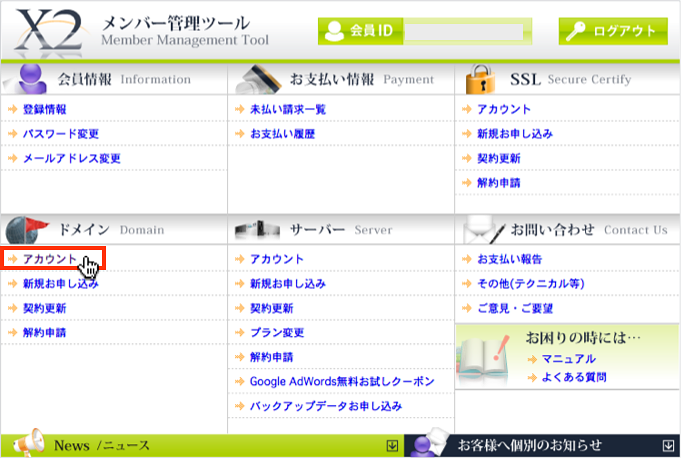Open お支払い報告 link
Screen dimensions: 681x458
tap(509, 259)
